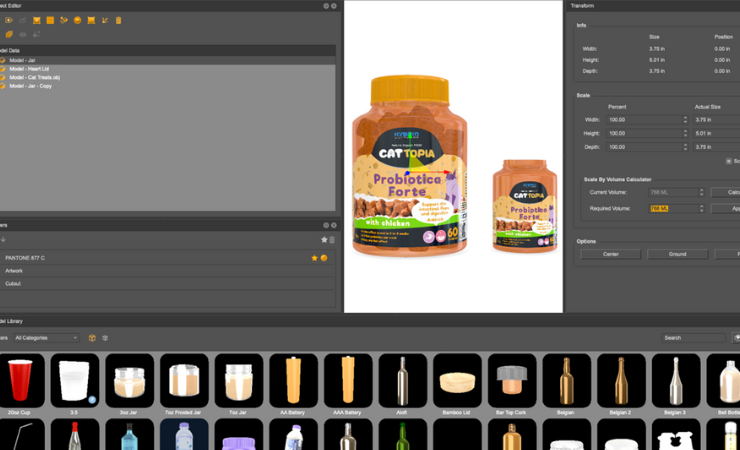Viewport: 740px width, 450px height.
Task: Toggle the checkbox below Depth Actual Size
Action: 728,161
